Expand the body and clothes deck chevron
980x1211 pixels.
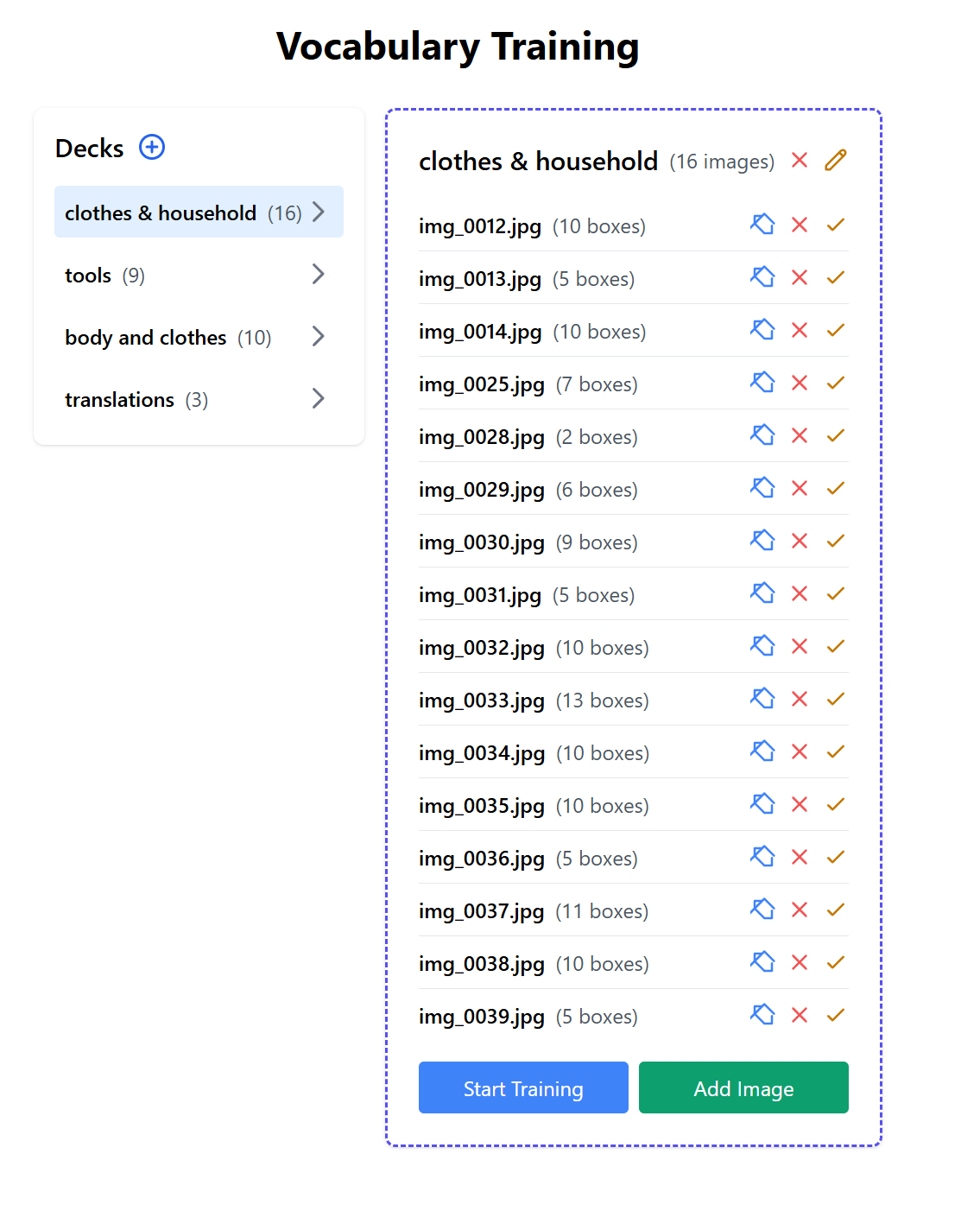pyautogui.click(x=318, y=337)
